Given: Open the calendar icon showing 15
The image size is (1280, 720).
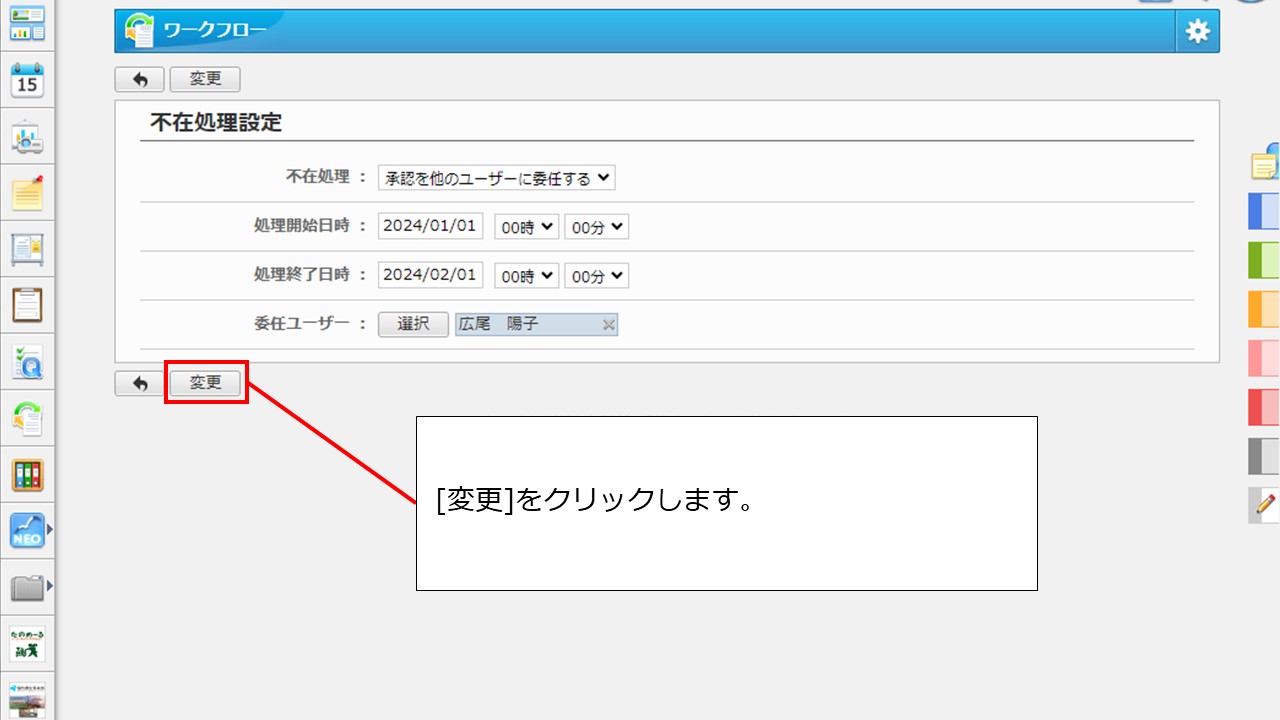Looking at the screenshot, I should tap(27, 79).
